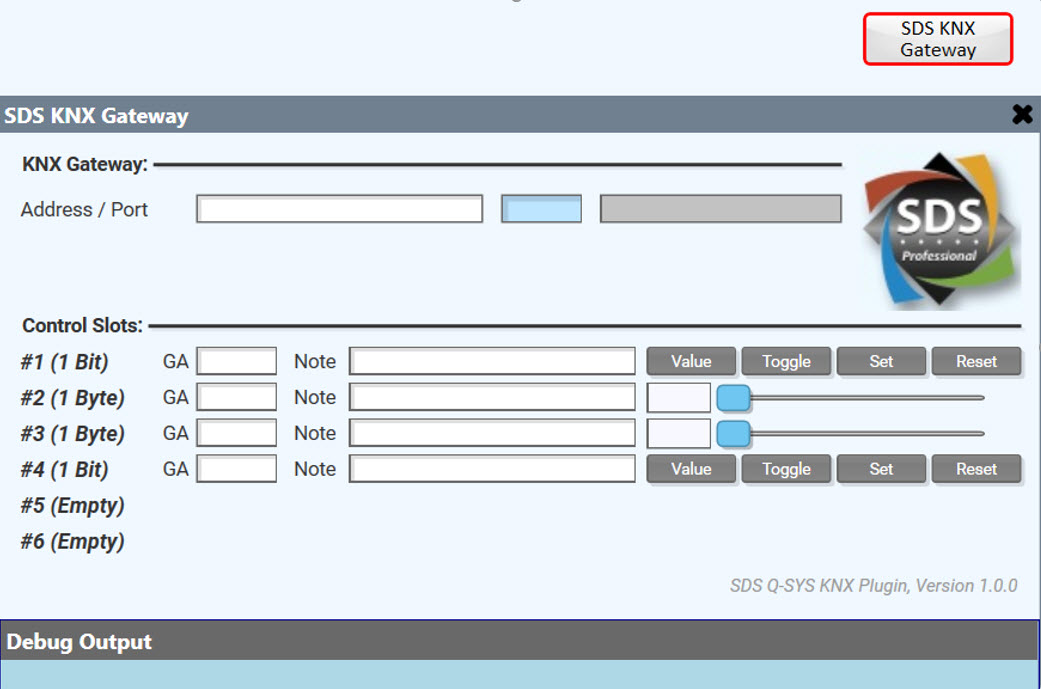Click the '#4 (1 Bit)' slot label

(x=64, y=469)
